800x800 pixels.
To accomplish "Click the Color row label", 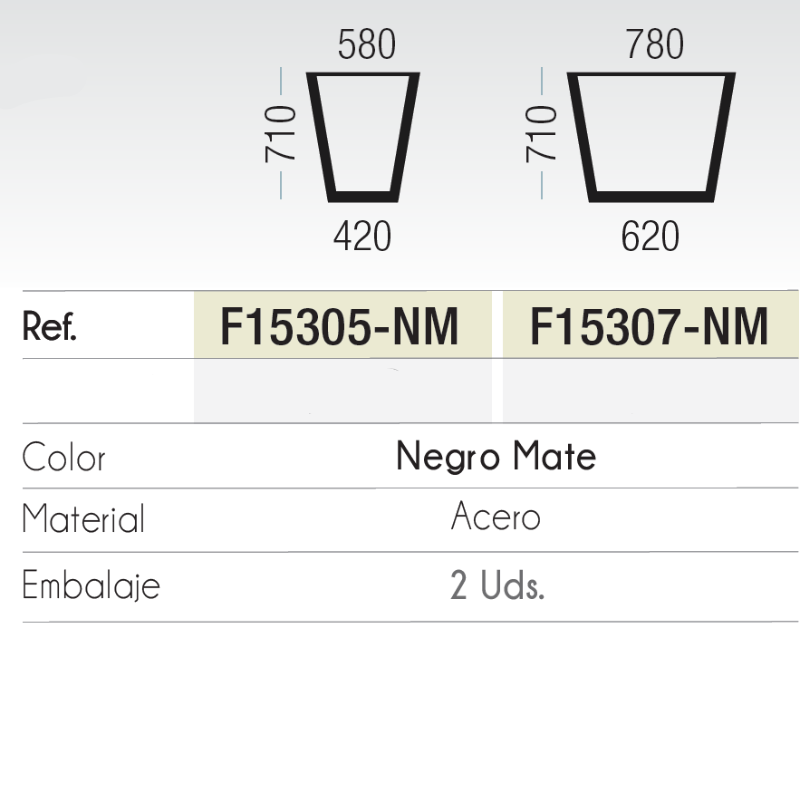I will point(63,458).
